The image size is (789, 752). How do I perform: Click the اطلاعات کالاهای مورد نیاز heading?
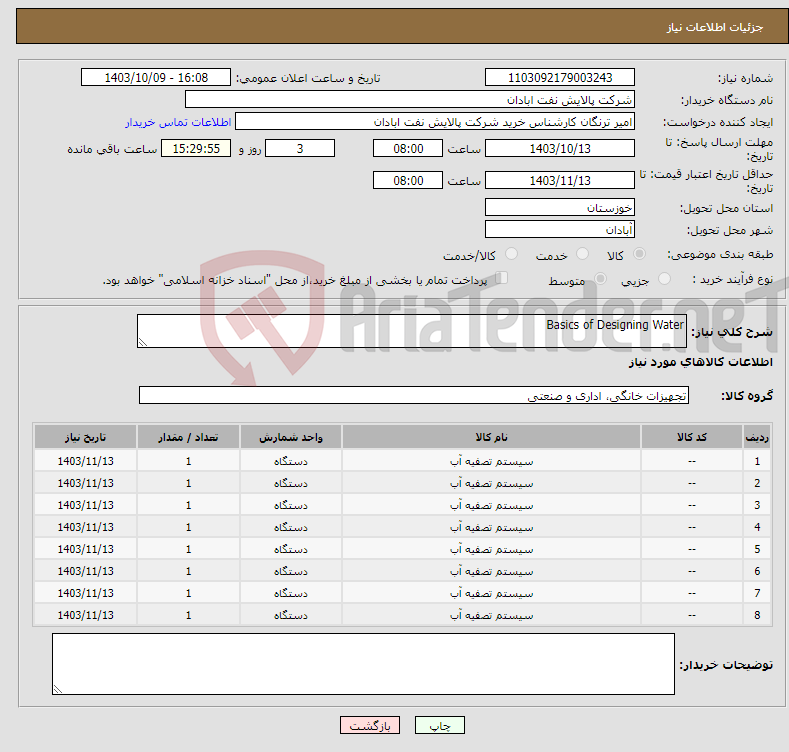[700, 362]
